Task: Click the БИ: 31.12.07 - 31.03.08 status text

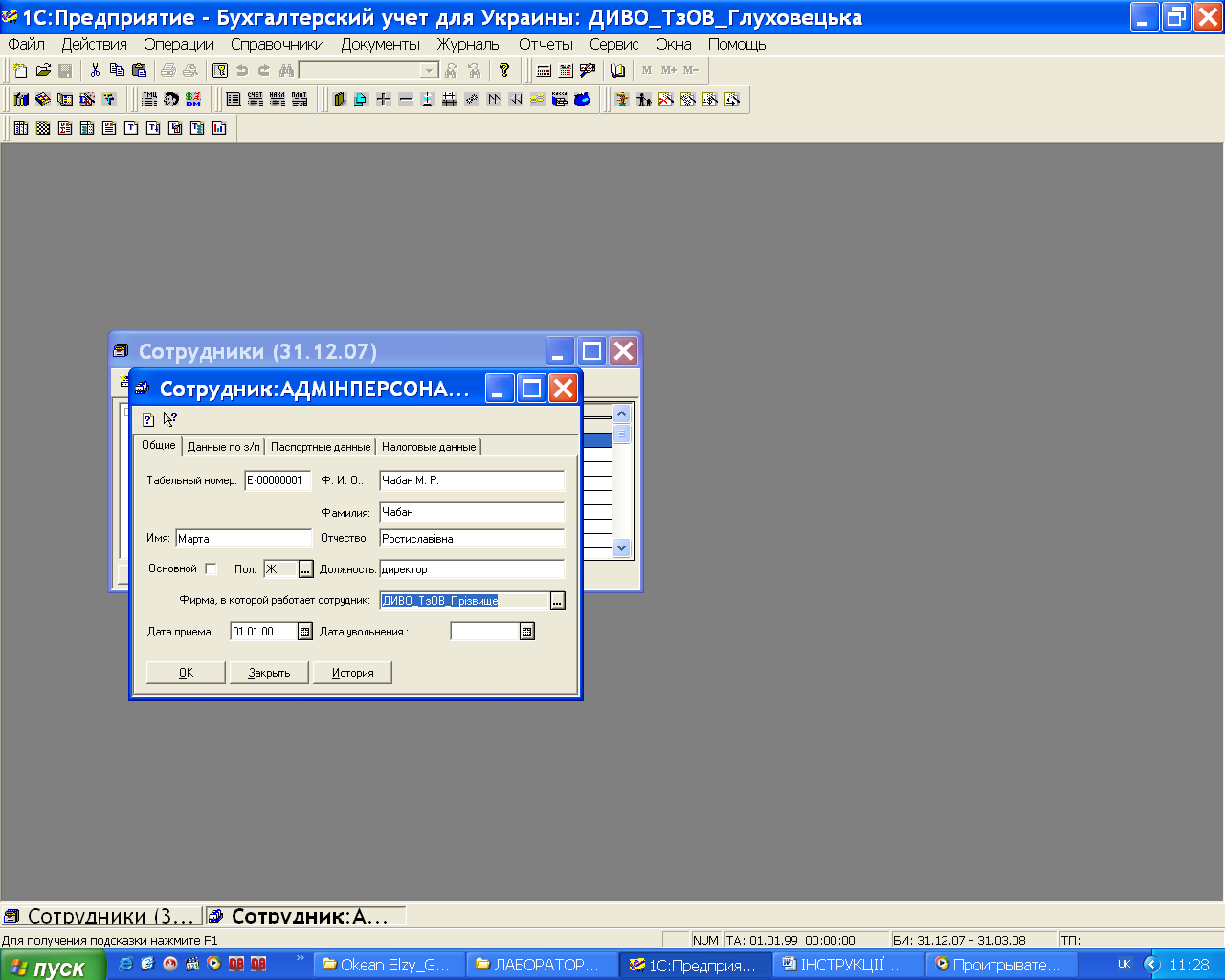Action: 959,940
